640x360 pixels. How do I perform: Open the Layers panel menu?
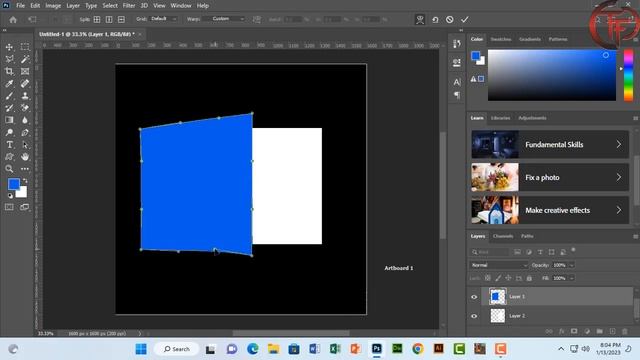tap(636, 236)
